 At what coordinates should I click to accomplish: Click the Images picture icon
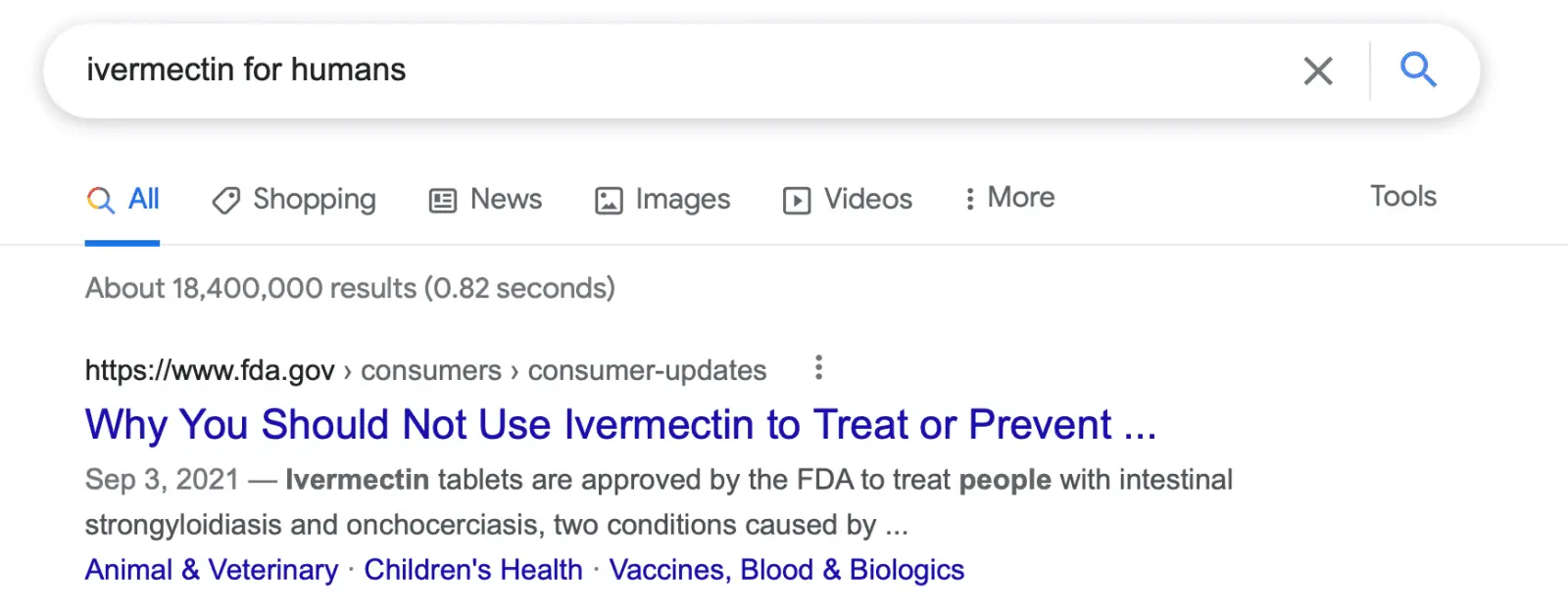(609, 201)
